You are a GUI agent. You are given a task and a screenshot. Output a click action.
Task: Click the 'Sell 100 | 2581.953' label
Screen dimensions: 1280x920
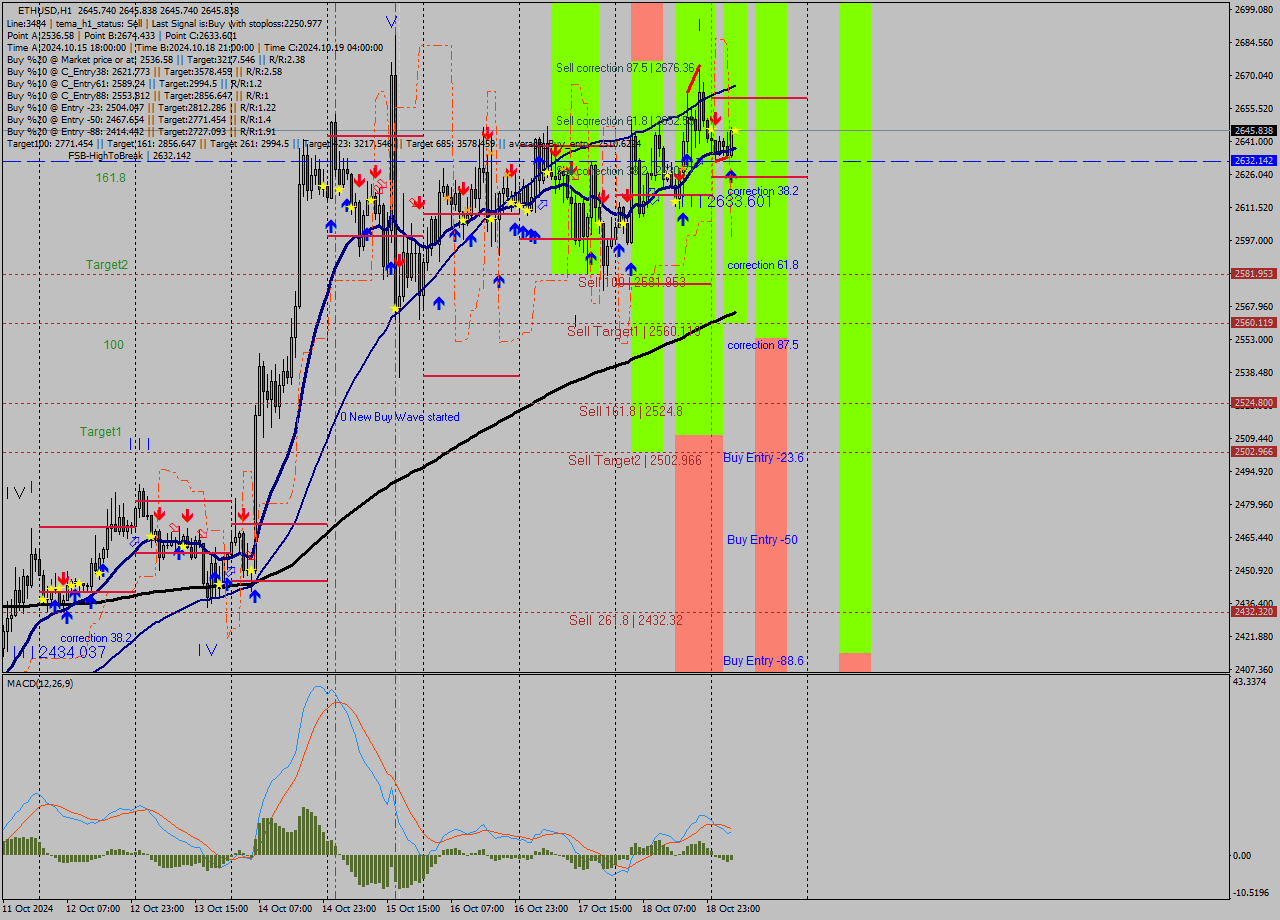[x=632, y=282]
